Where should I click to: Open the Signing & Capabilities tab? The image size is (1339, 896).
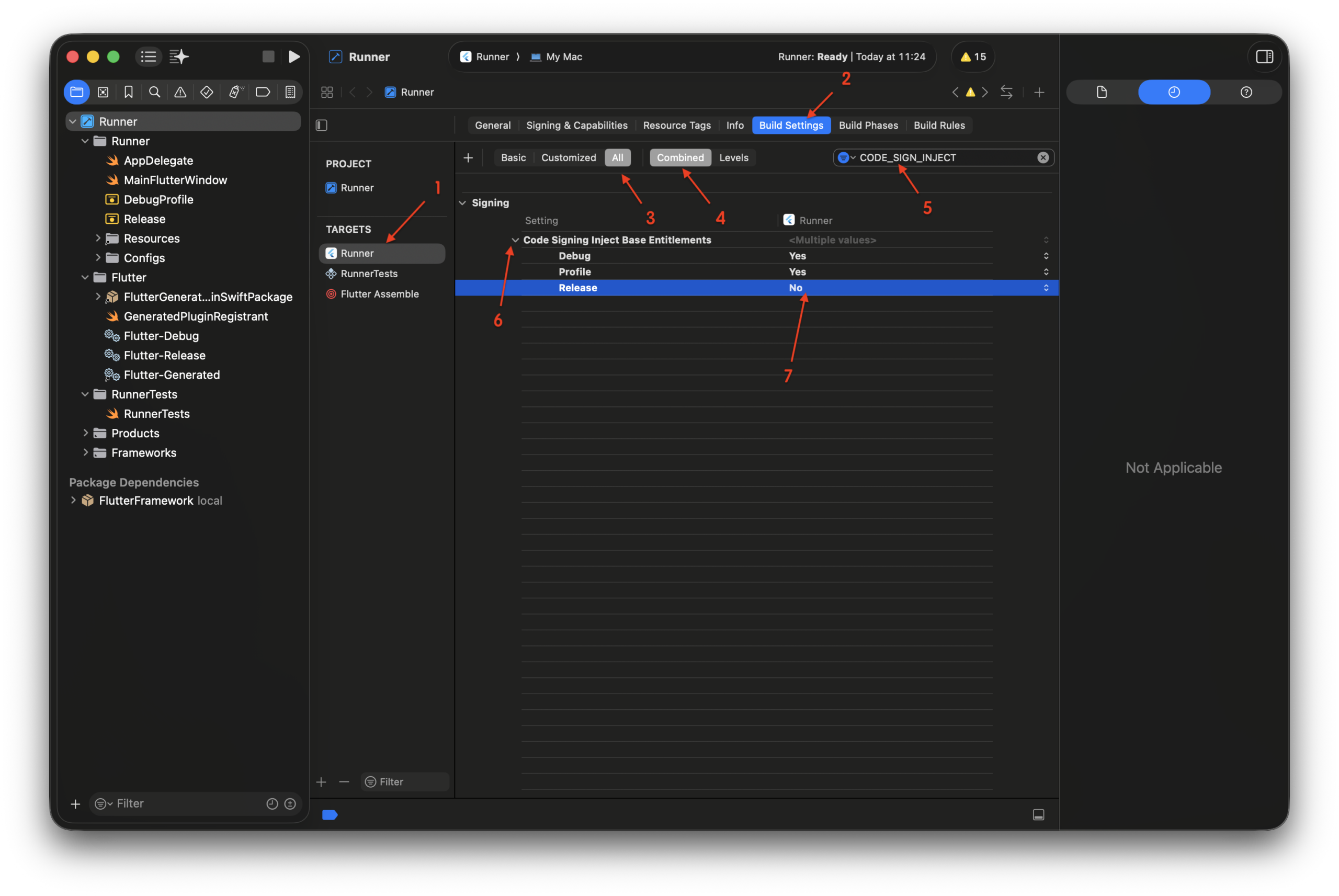[x=576, y=125]
